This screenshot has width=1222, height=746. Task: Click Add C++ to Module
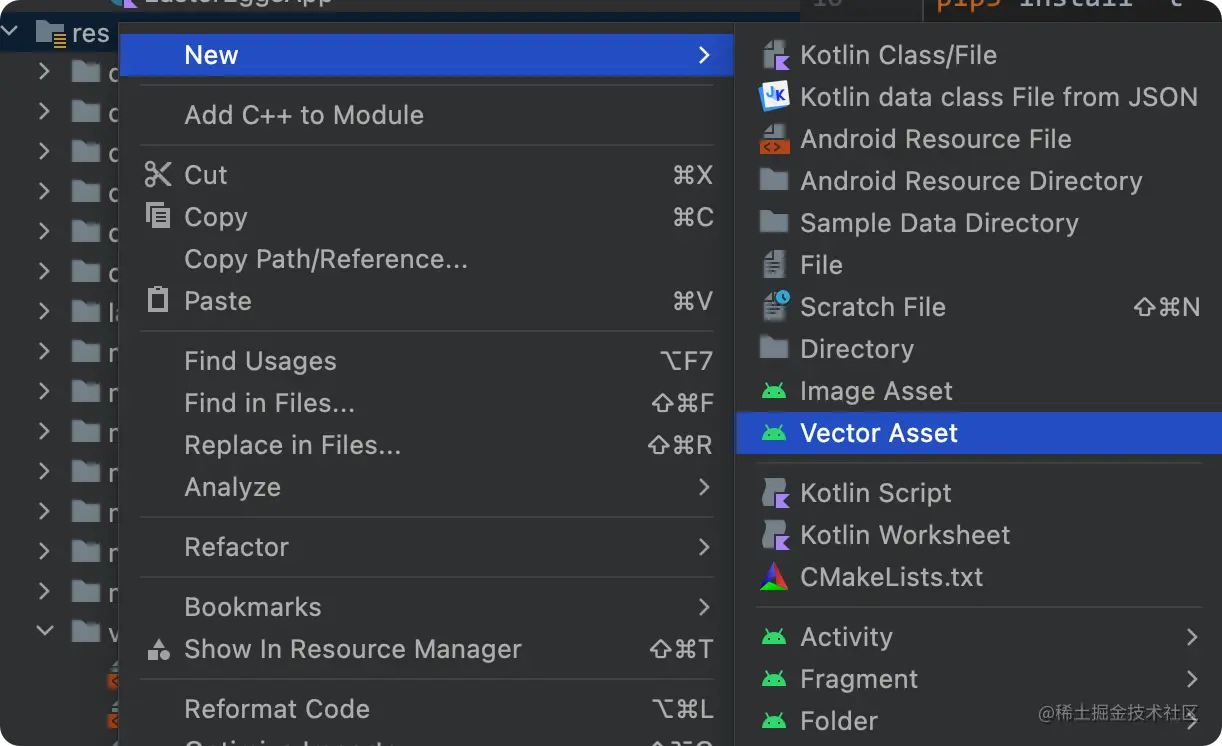[303, 115]
